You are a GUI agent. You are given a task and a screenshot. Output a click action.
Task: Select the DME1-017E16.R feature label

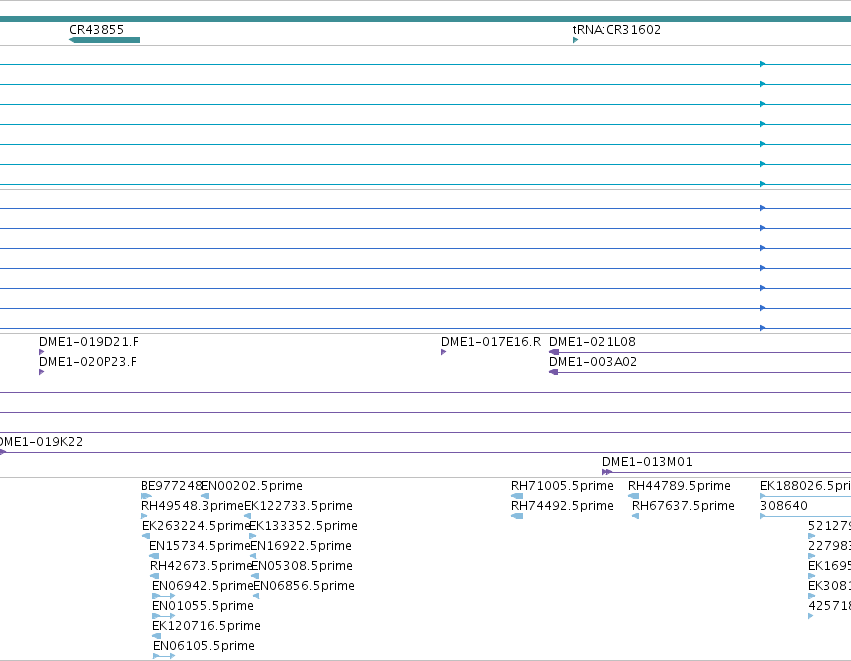[491, 342]
